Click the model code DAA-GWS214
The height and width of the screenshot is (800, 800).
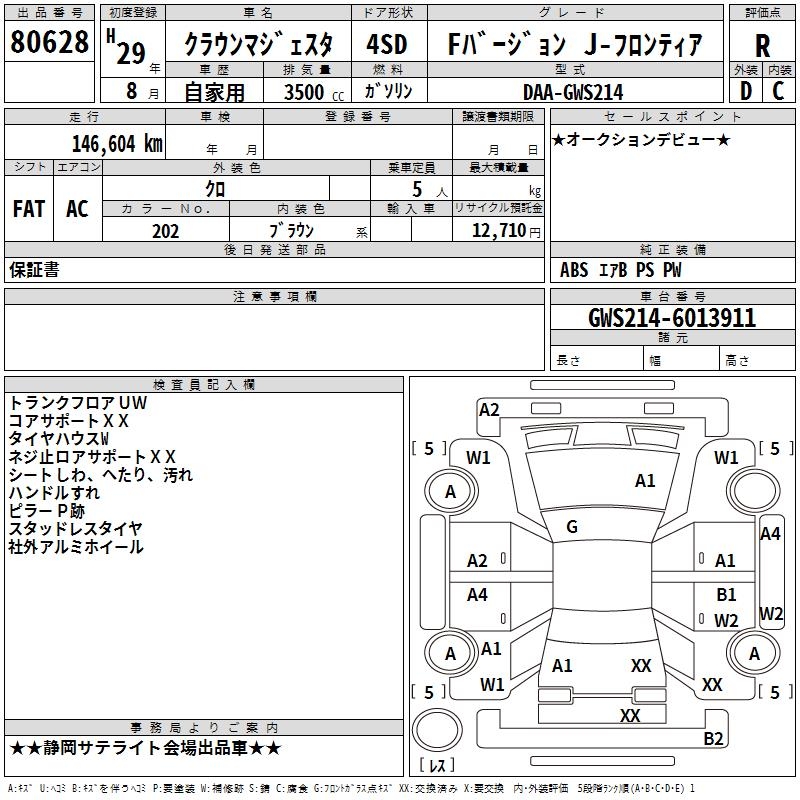pyautogui.click(x=573, y=92)
